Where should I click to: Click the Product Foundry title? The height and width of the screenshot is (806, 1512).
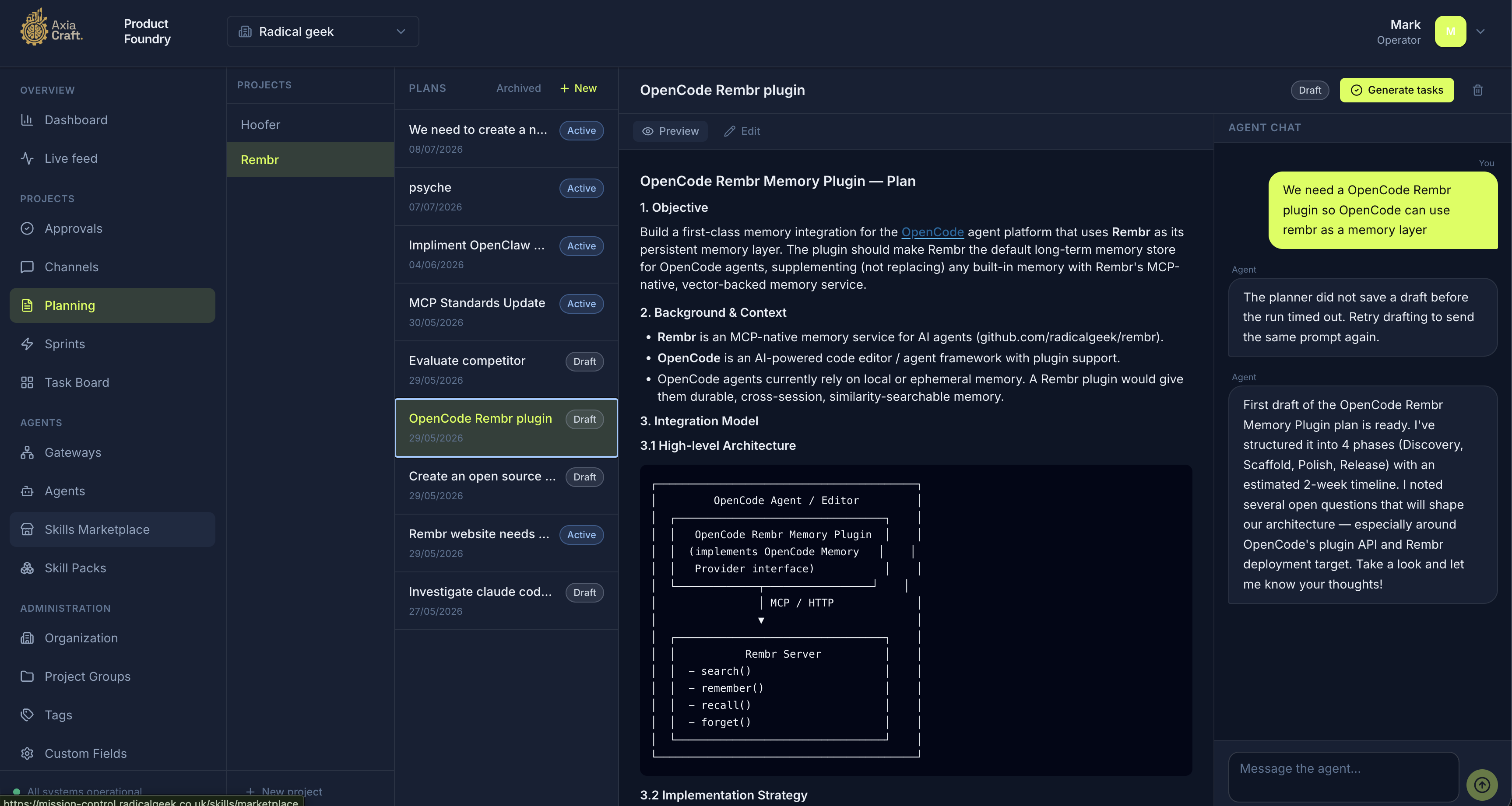click(147, 31)
